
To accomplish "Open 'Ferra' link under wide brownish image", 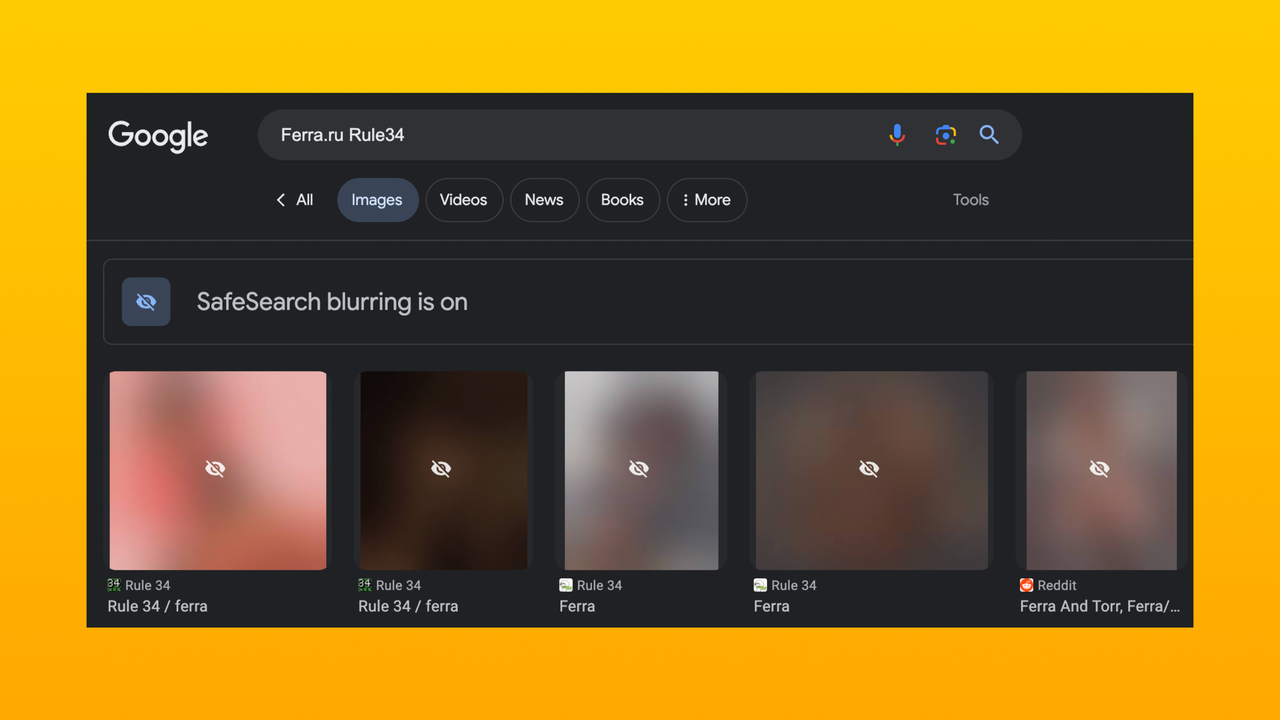I will pyautogui.click(x=771, y=606).
